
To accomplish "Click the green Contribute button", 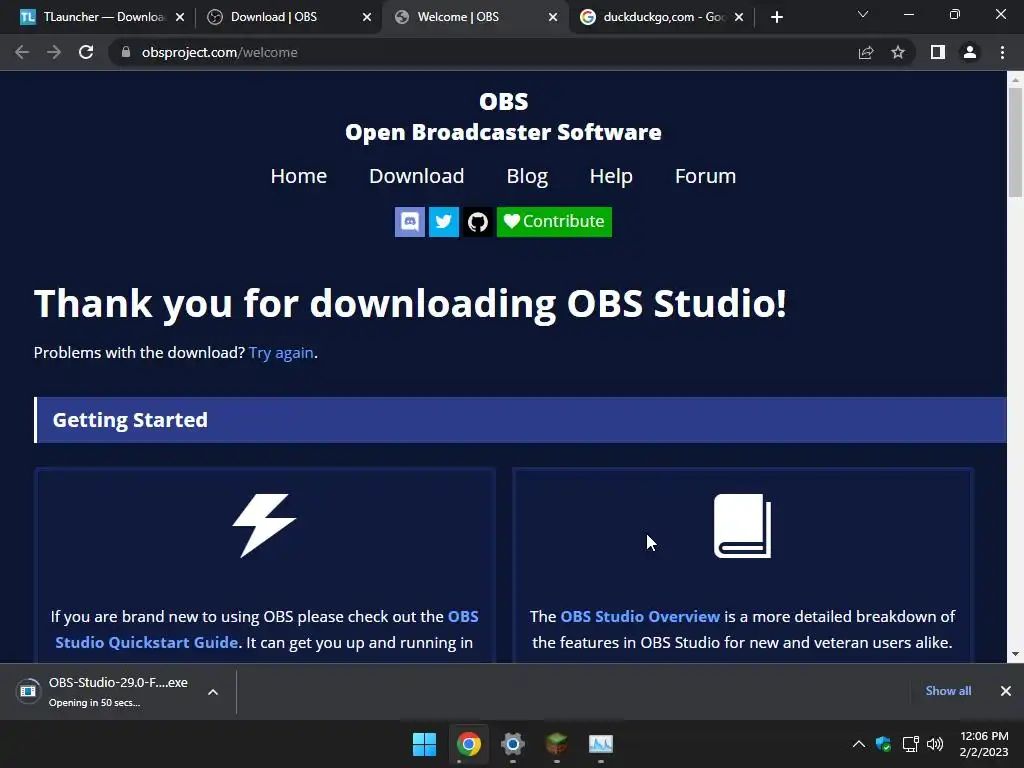I will click(x=554, y=222).
